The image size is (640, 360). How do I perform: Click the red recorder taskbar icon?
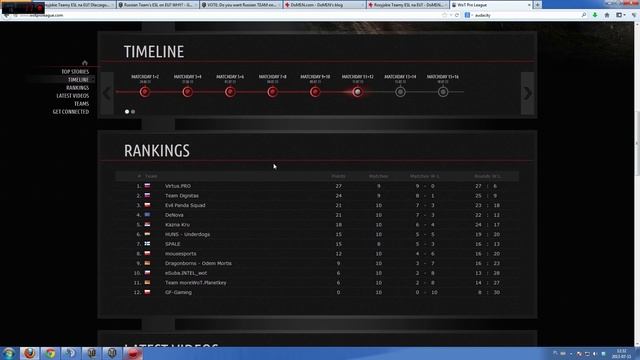pyautogui.click(x=133, y=353)
